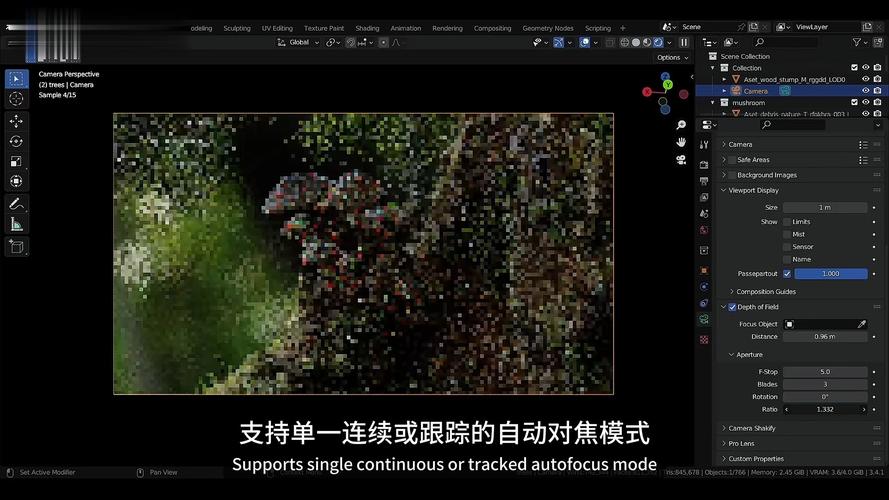The width and height of the screenshot is (889, 500).
Task: Hide the mushroom collection in viewport
Action: [866, 103]
